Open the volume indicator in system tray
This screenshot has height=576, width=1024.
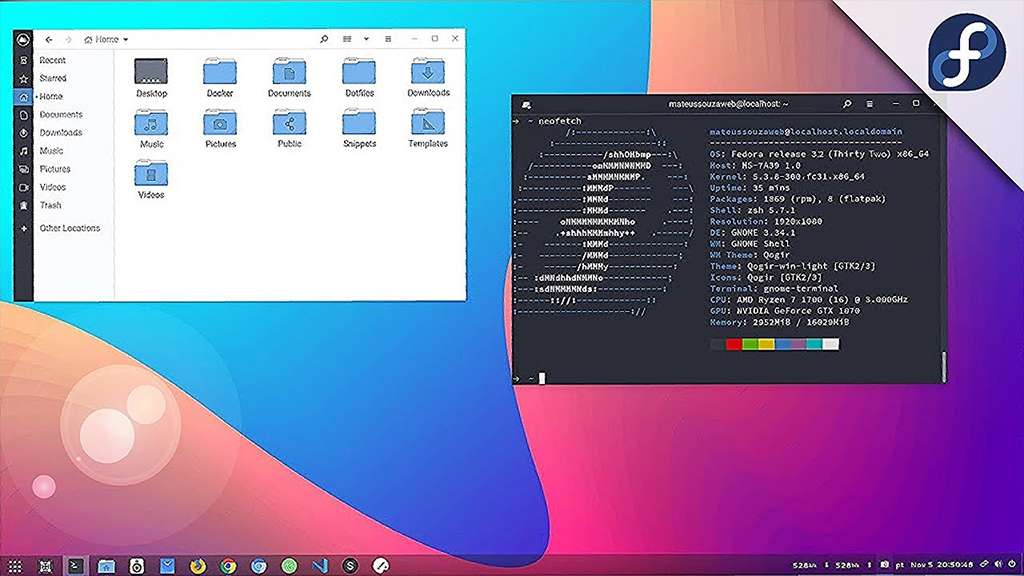[998, 564]
